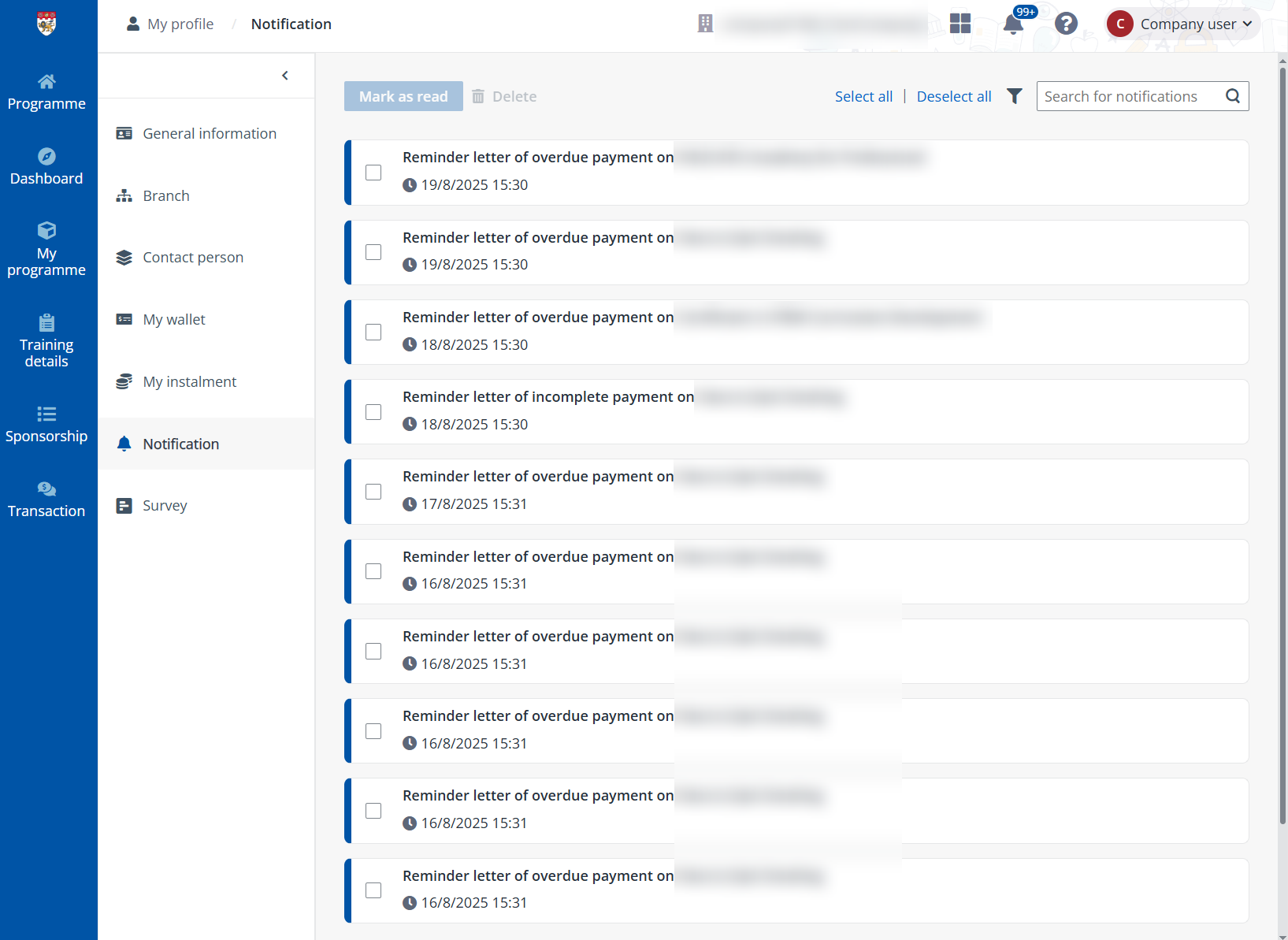Open the notification bell showing 99+
This screenshot has width=1288, height=940.
1013,24
